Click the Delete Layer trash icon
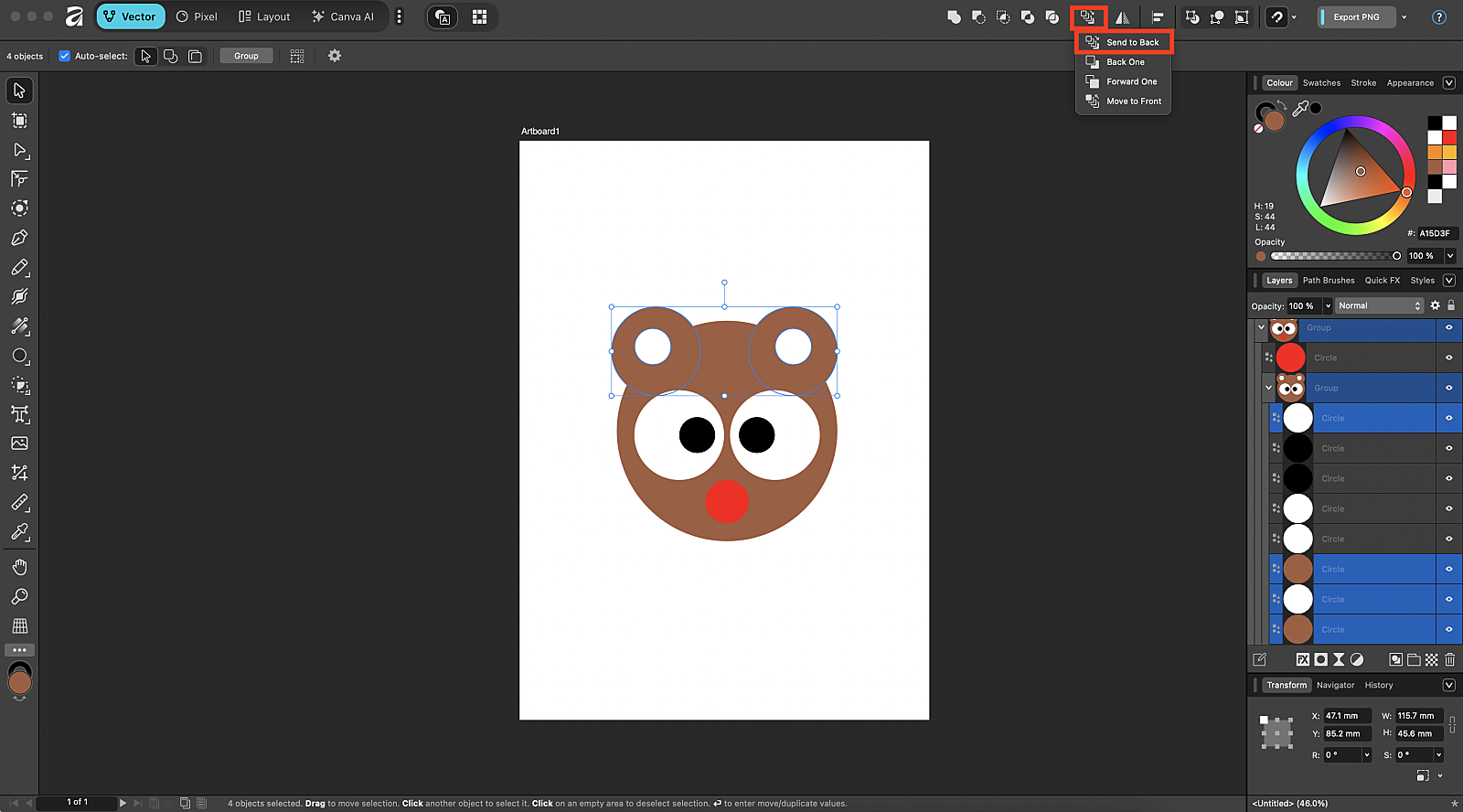This screenshot has width=1463, height=812. pyautogui.click(x=1449, y=659)
